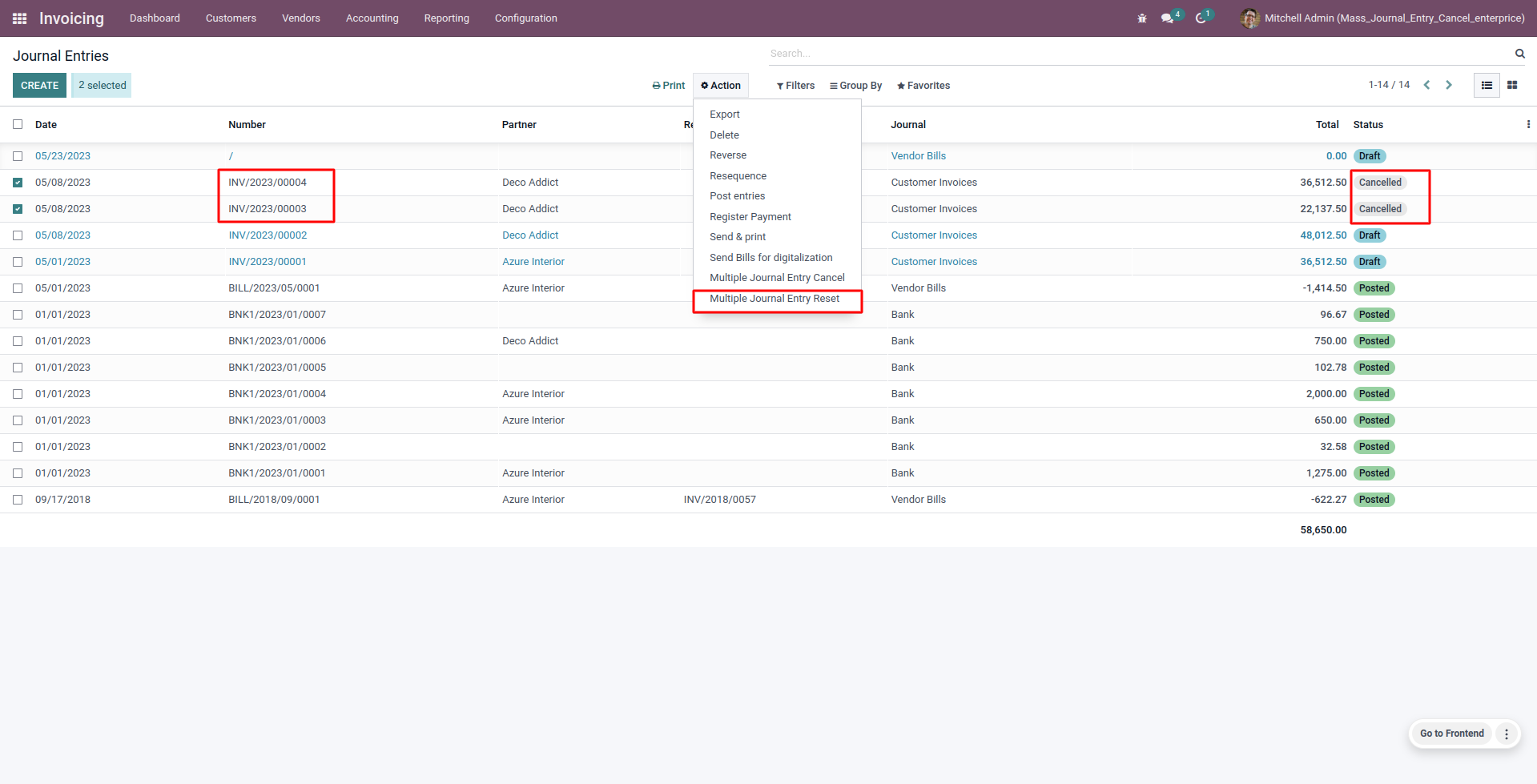
Task: Sort by the Journal column header
Action: click(908, 125)
